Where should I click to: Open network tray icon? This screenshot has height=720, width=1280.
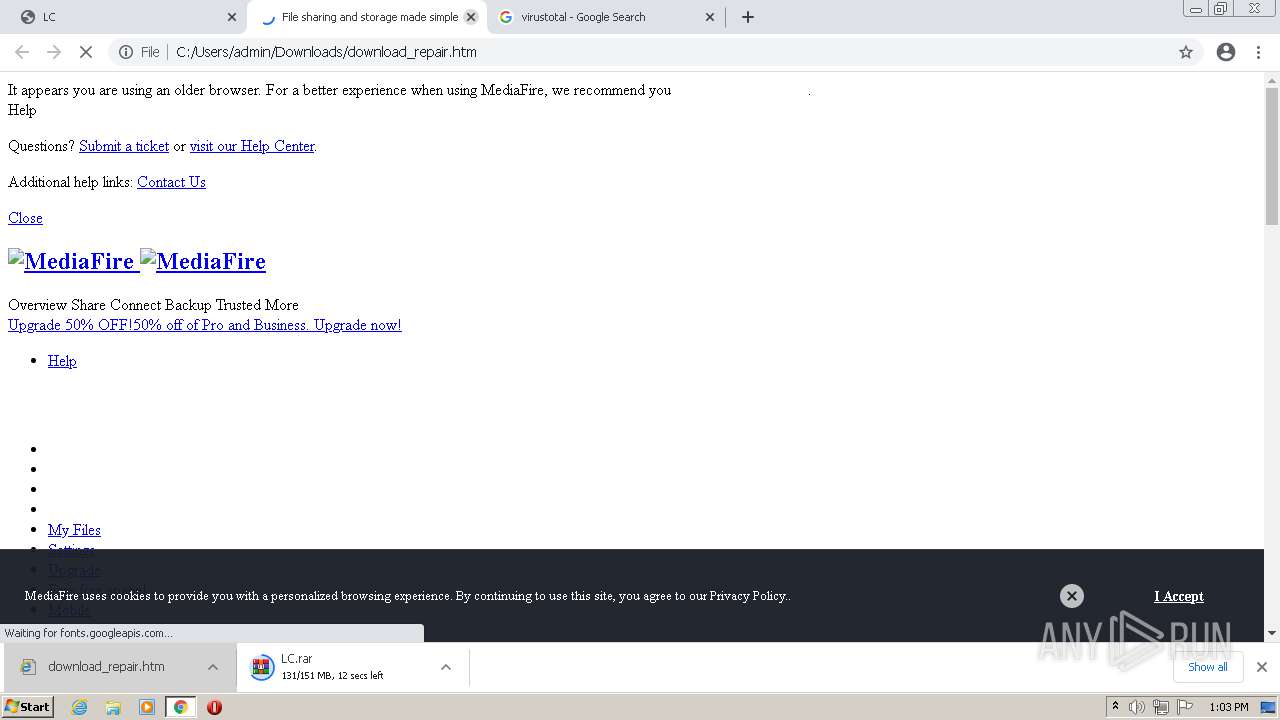click(x=1161, y=707)
